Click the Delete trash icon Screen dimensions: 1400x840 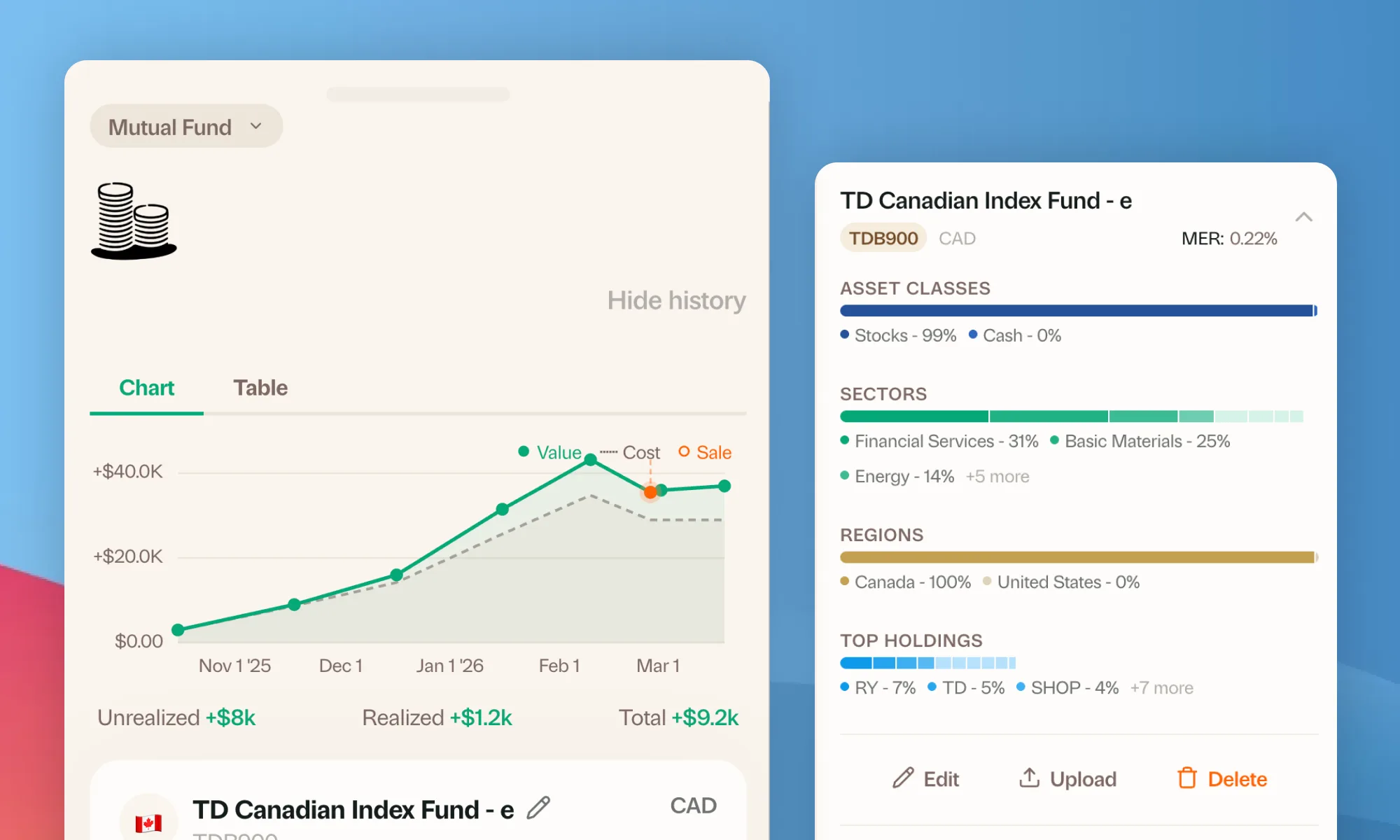pyautogui.click(x=1187, y=778)
